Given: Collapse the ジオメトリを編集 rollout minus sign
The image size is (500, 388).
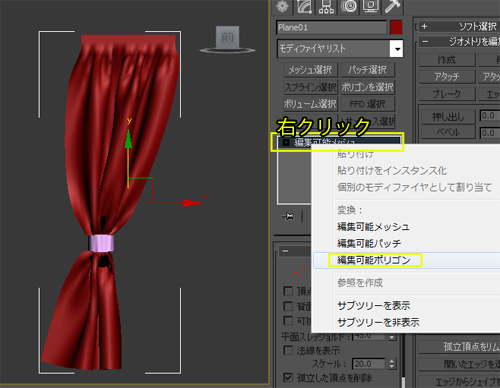Looking at the screenshot, I should click(x=425, y=42).
